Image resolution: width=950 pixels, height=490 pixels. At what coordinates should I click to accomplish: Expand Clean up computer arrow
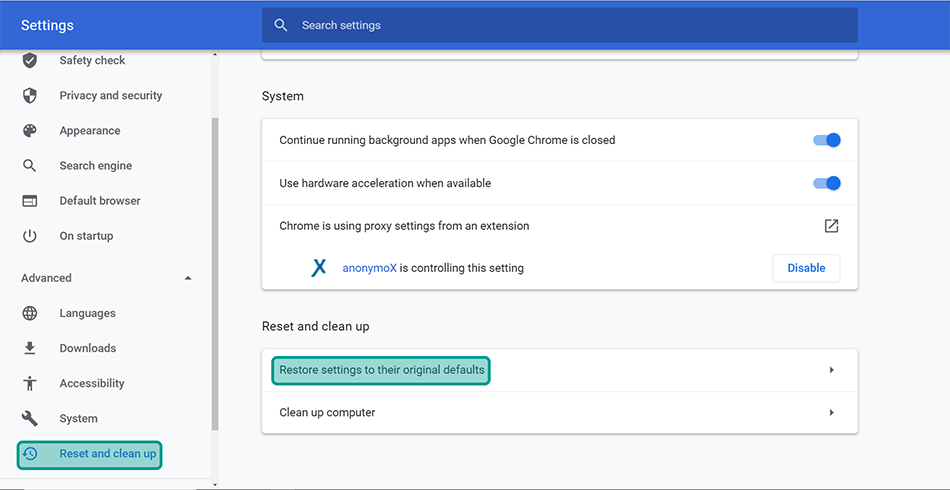pos(831,412)
